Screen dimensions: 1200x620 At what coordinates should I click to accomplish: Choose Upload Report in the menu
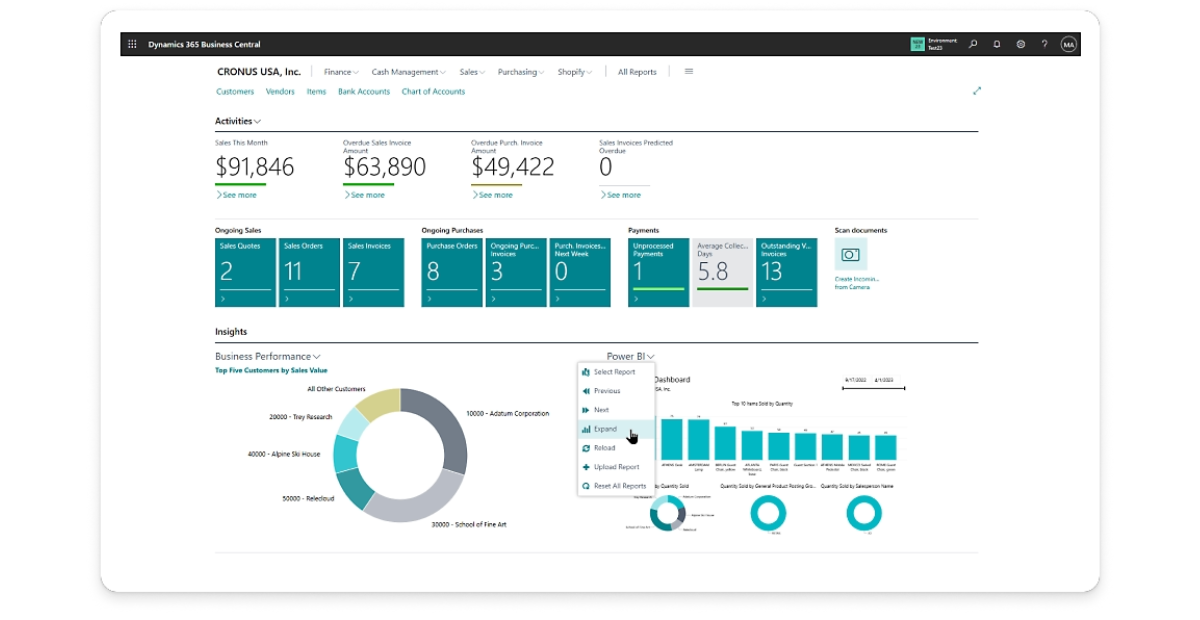coord(616,467)
